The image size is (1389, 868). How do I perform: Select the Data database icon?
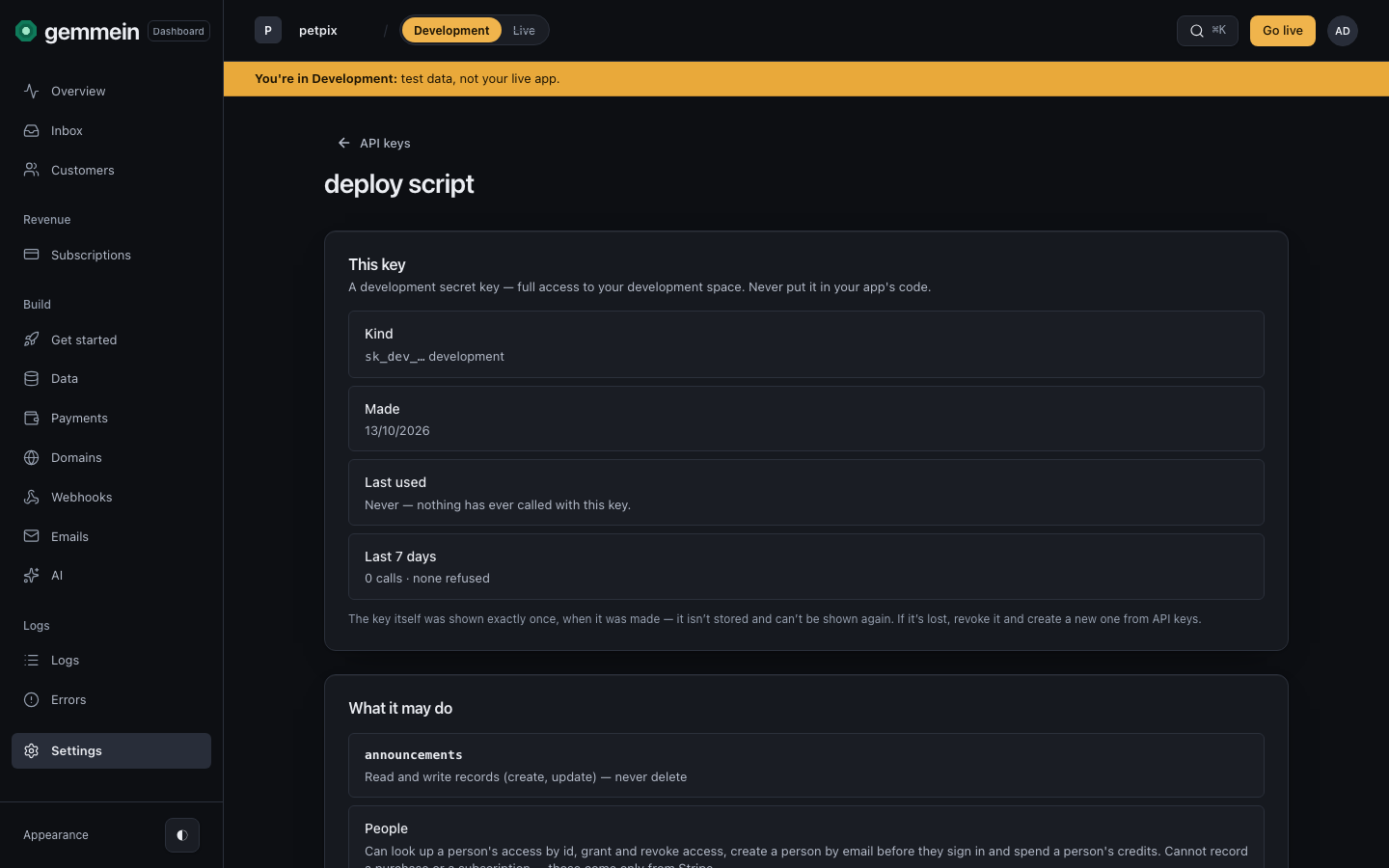(x=32, y=379)
